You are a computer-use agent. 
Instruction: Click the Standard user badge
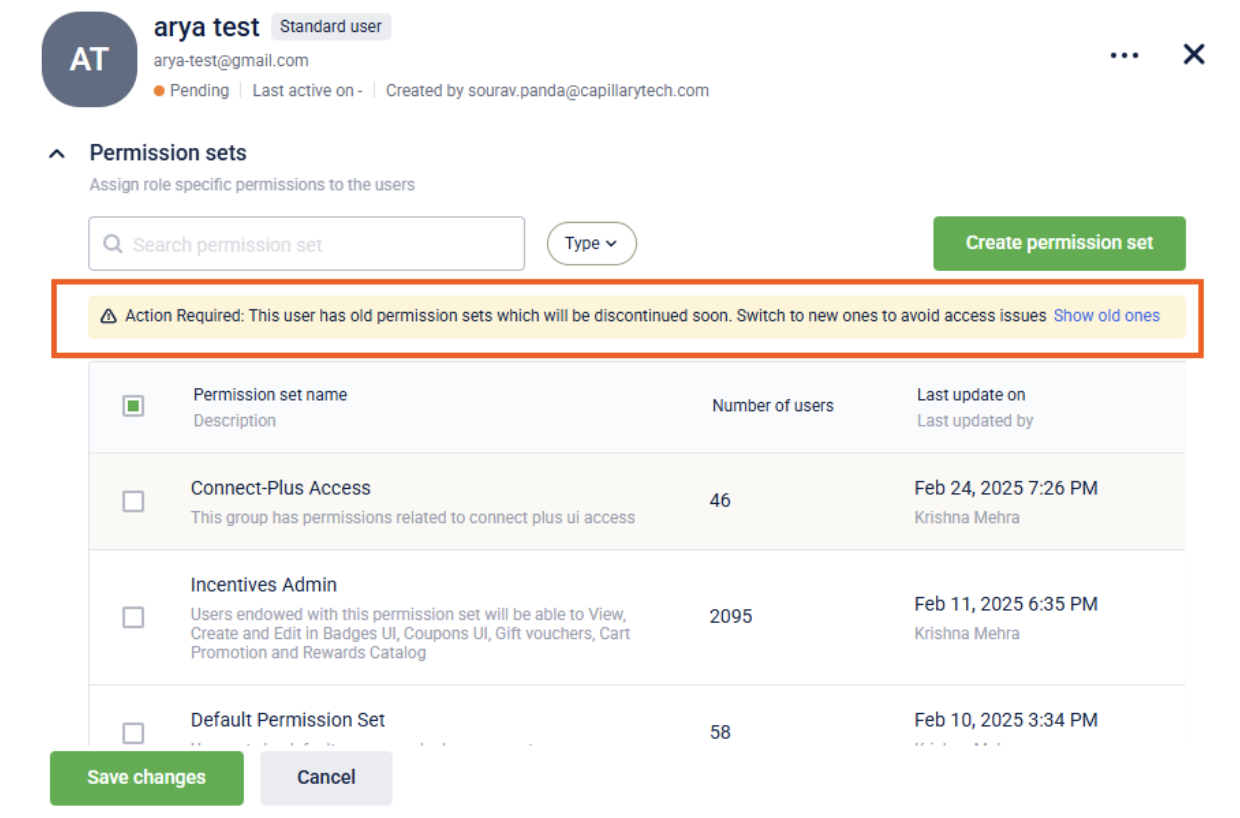[x=330, y=27]
